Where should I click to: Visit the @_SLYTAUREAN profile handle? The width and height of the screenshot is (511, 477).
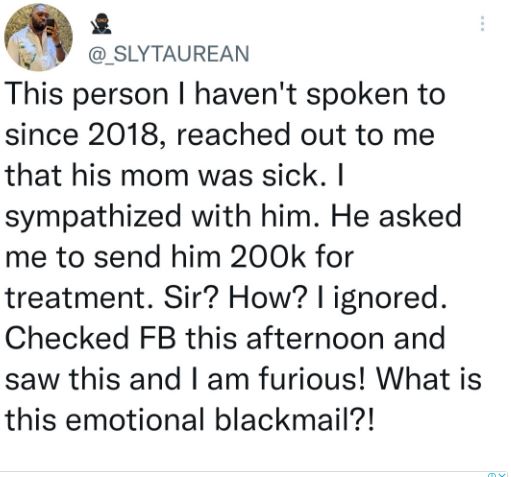tap(169, 54)
